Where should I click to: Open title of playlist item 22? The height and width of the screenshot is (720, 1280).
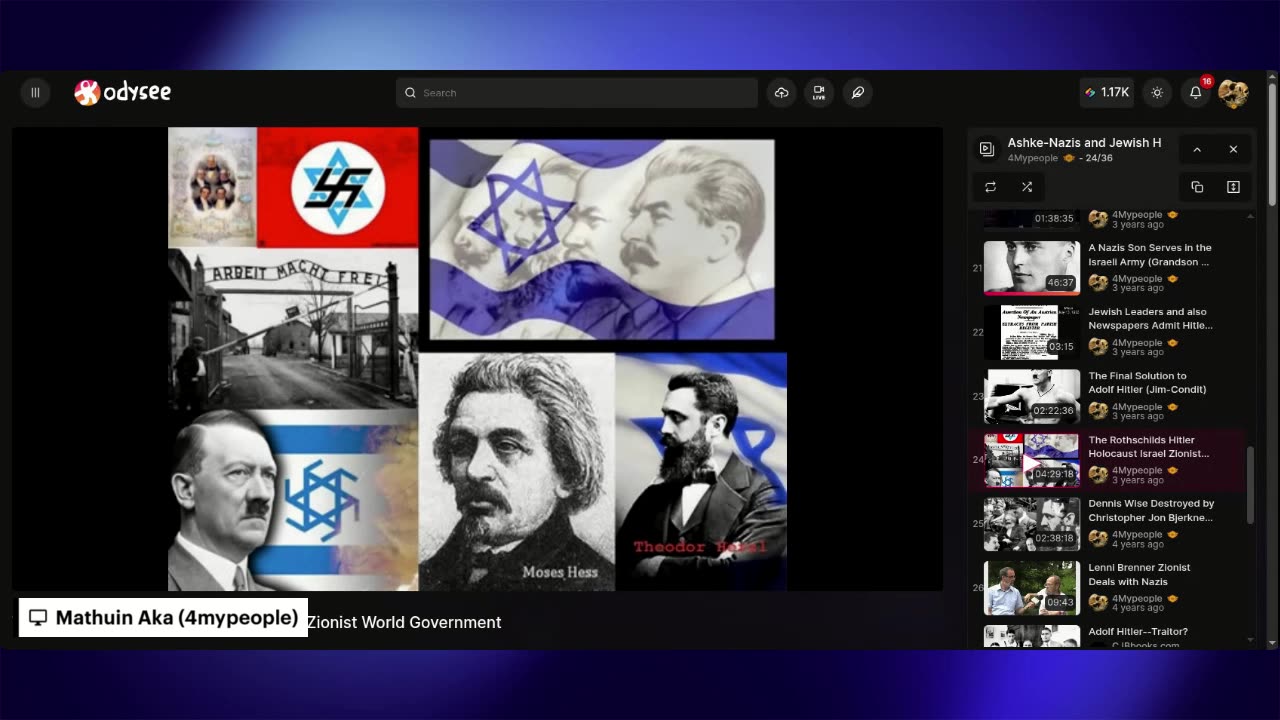coord(1150,318)
